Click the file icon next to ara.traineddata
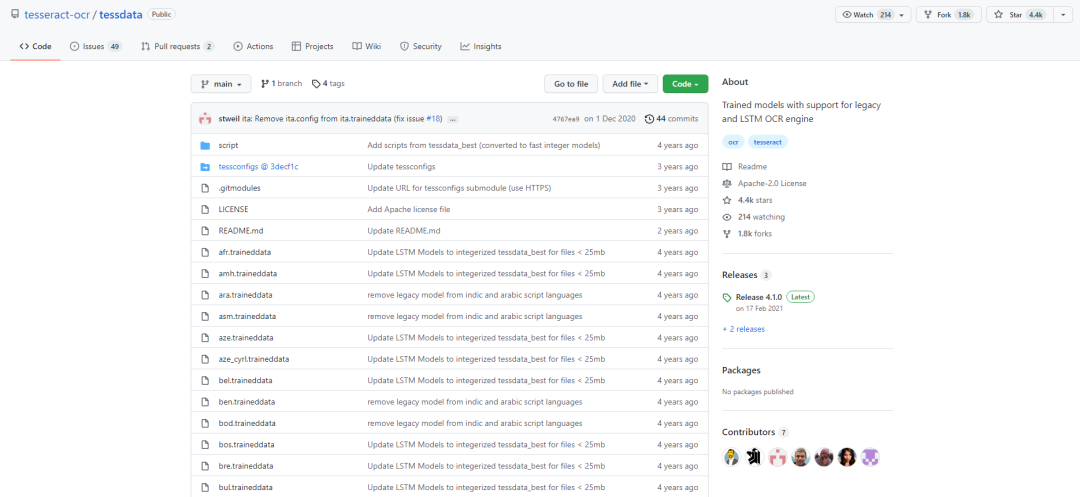Viewport: 1080px width, 497px height. [x=205, y=295]
